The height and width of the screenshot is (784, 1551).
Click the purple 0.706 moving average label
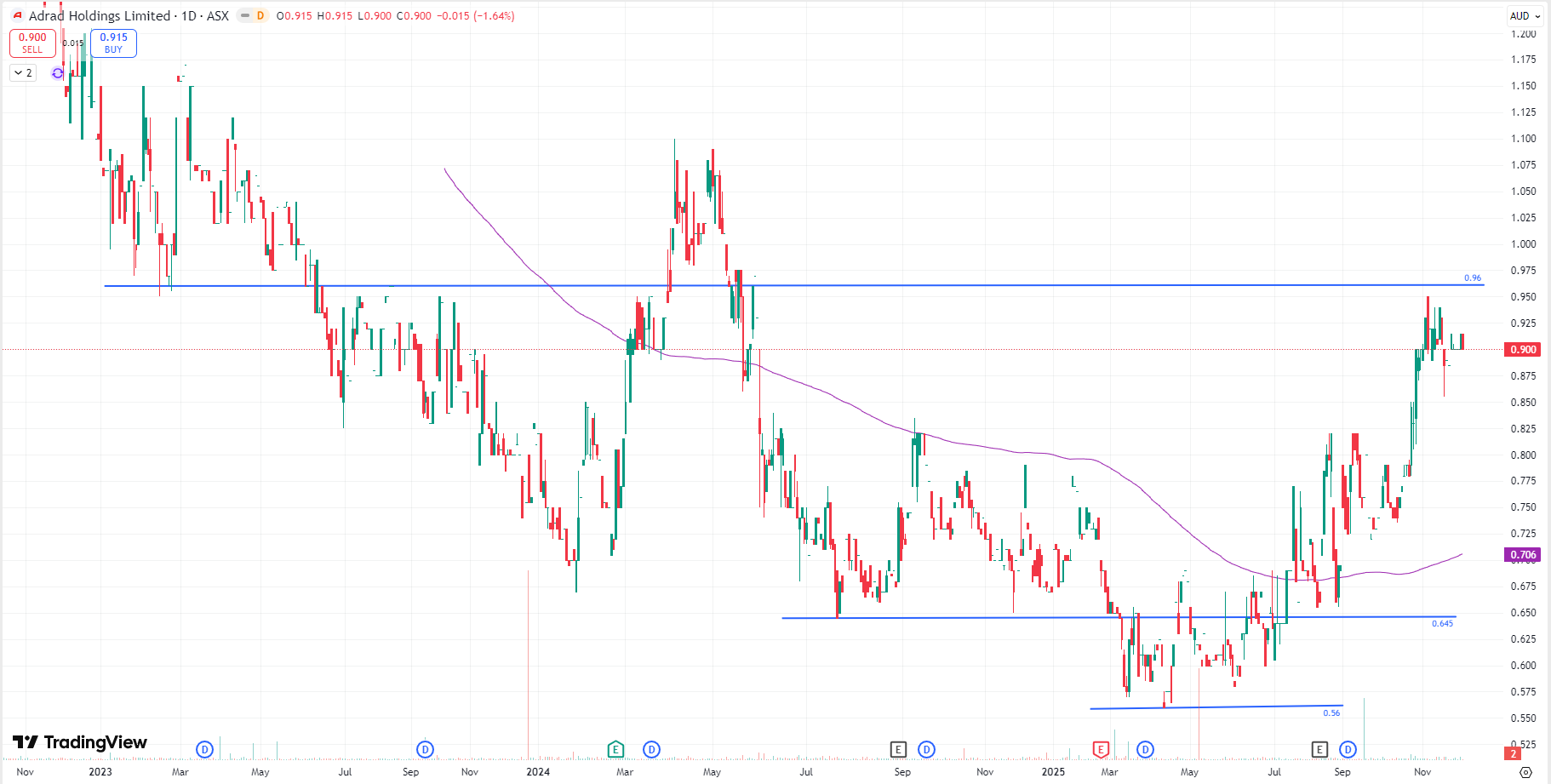coord(1522,555)
